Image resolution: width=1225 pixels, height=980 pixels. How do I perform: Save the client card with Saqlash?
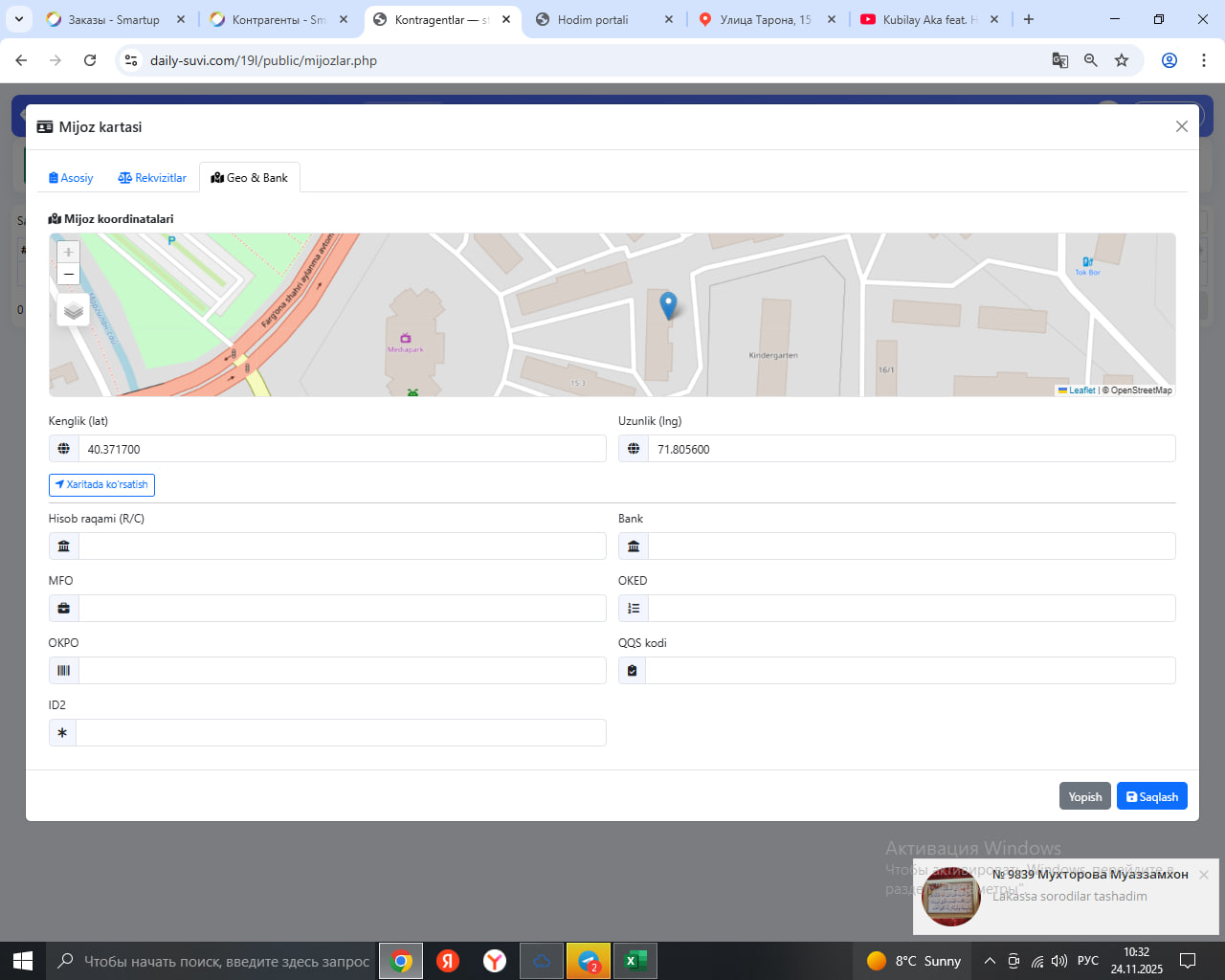(x=1151, y=796)
